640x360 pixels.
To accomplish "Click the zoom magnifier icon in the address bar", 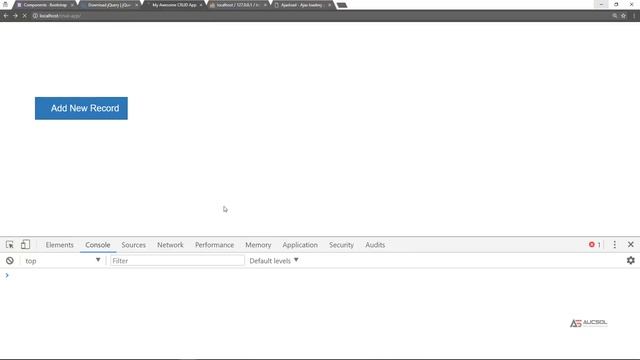I will click(614, 16).
